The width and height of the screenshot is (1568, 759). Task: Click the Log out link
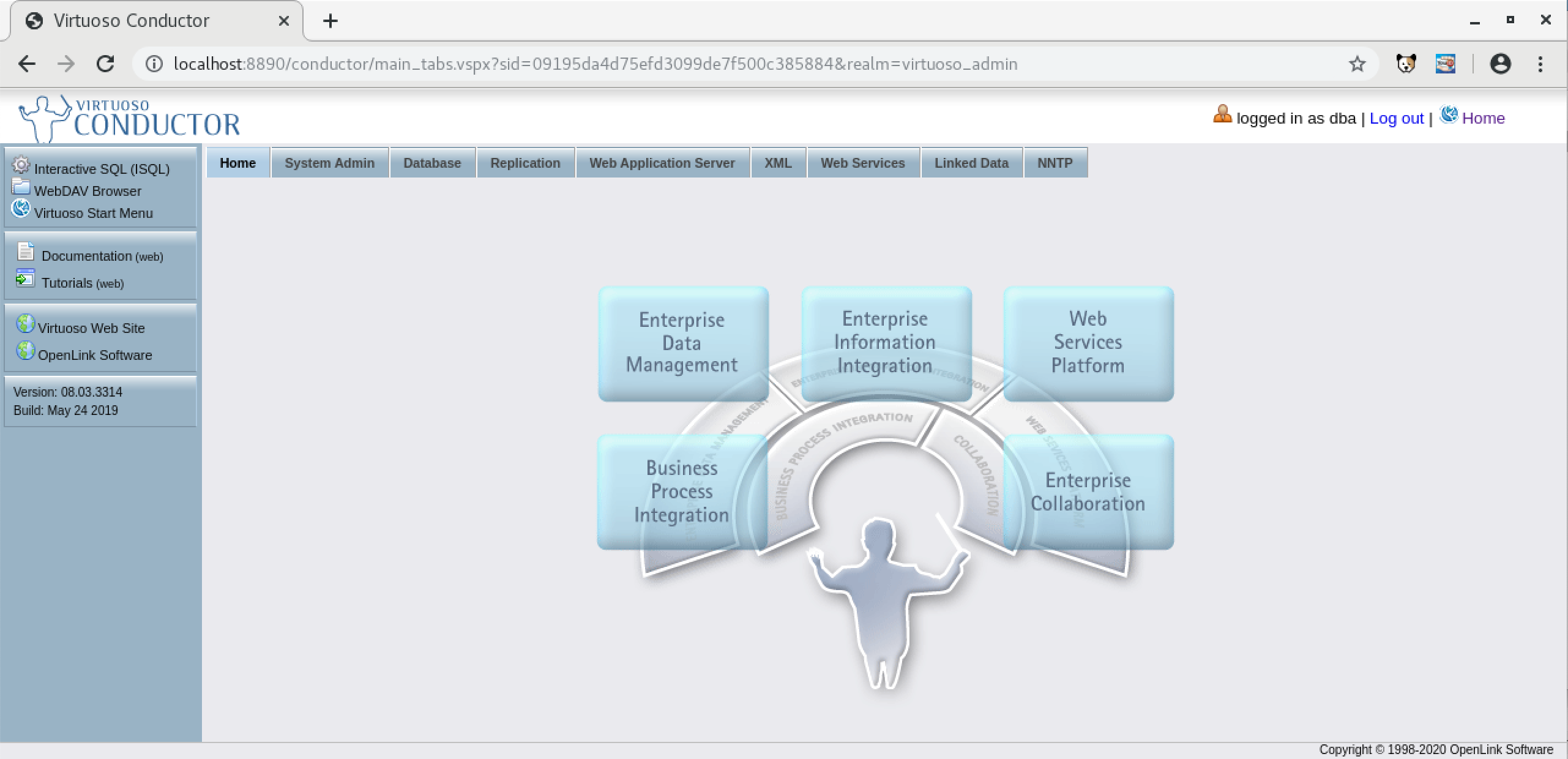[x=1397, y=118]
